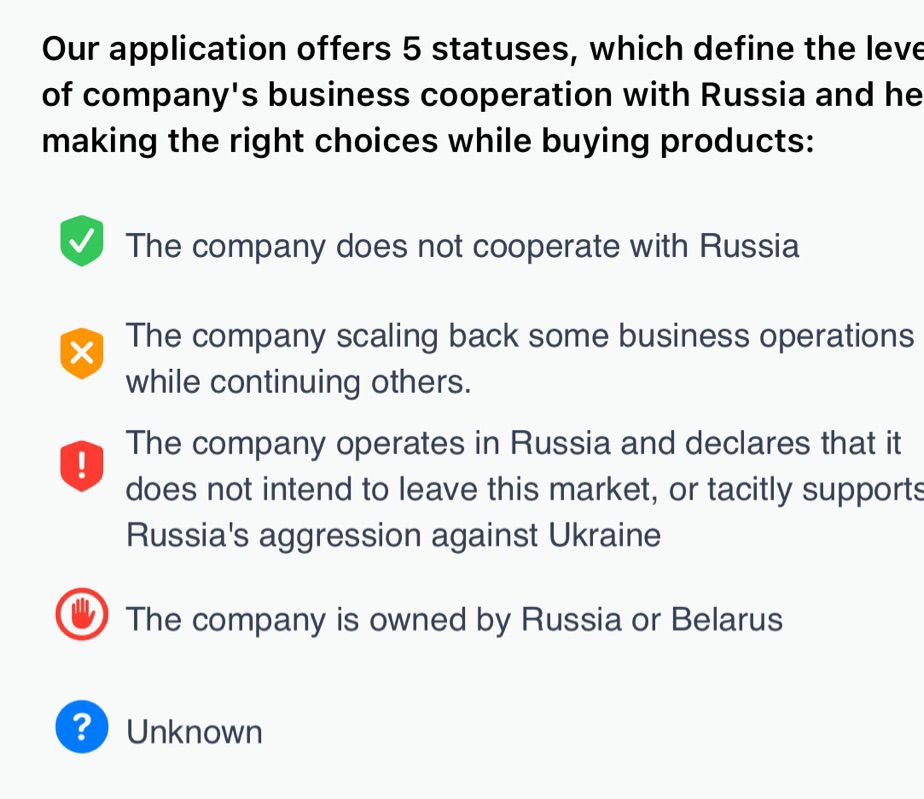Image resolution: width=924 pixels, height=799 pixels.
Task: Click the number "5" in the heading
Action: 412,48
